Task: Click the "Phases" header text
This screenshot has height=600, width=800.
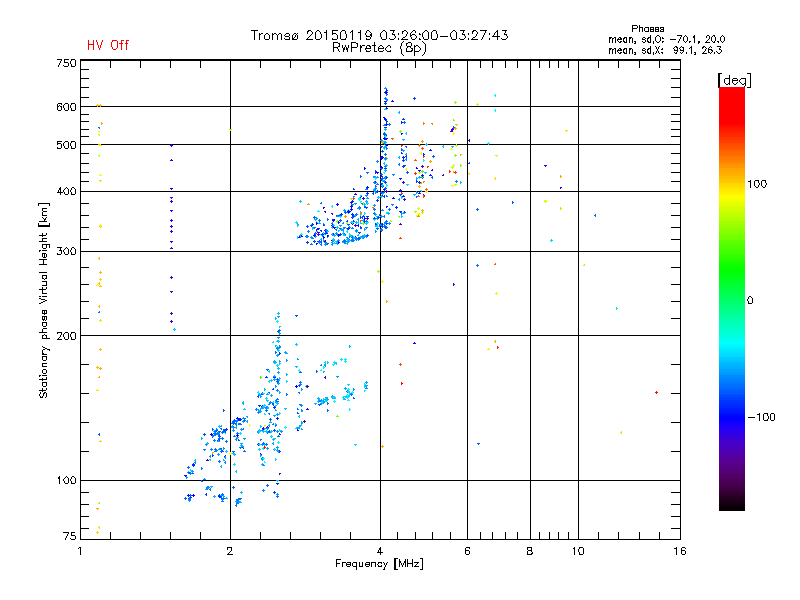Action: [x=647, y=29]
